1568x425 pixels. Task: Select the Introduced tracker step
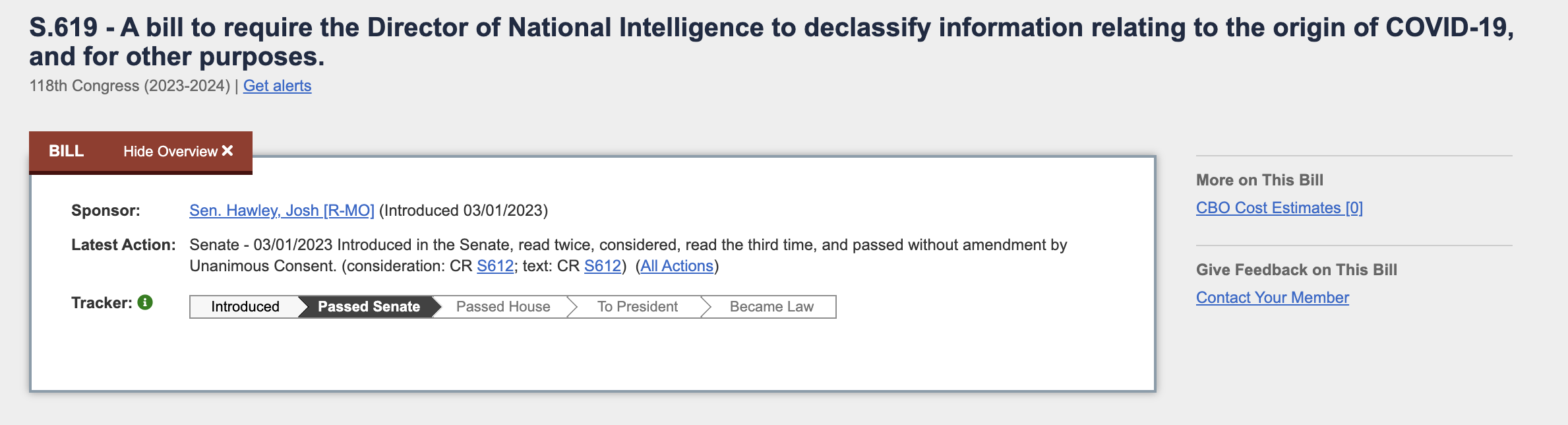click(x=245, y=306)
